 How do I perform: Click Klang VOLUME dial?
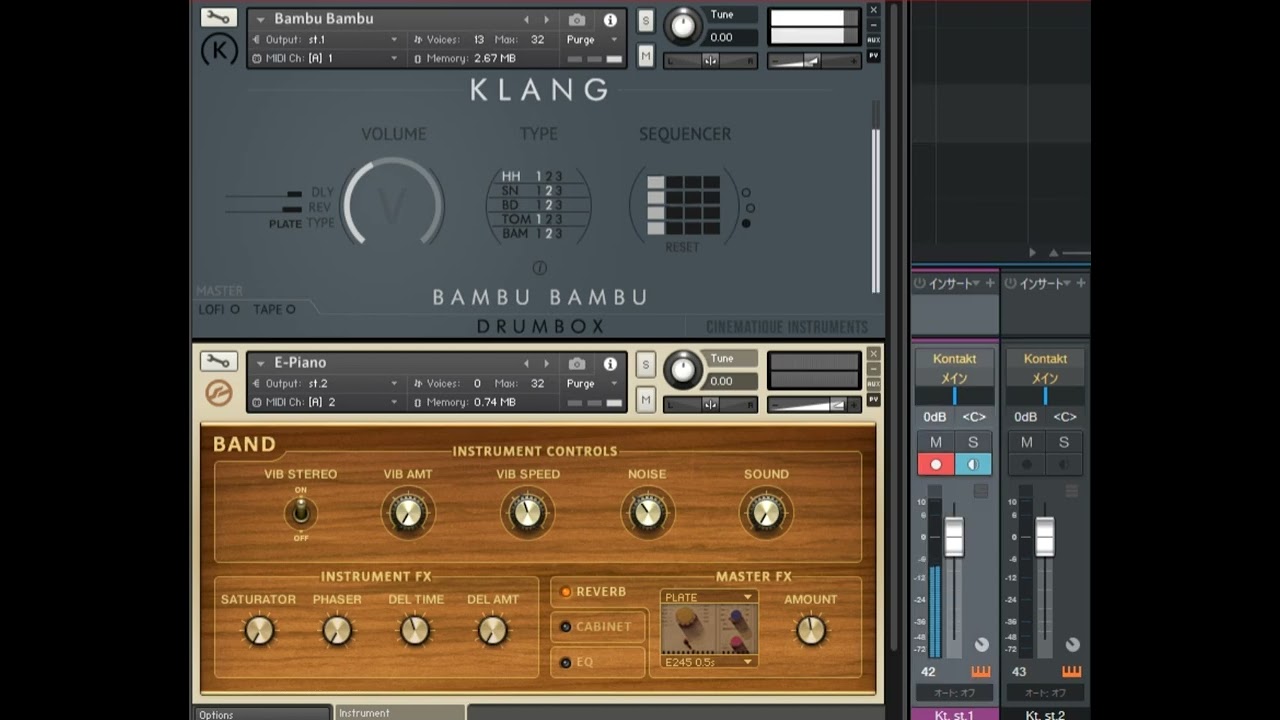[393, 205]
